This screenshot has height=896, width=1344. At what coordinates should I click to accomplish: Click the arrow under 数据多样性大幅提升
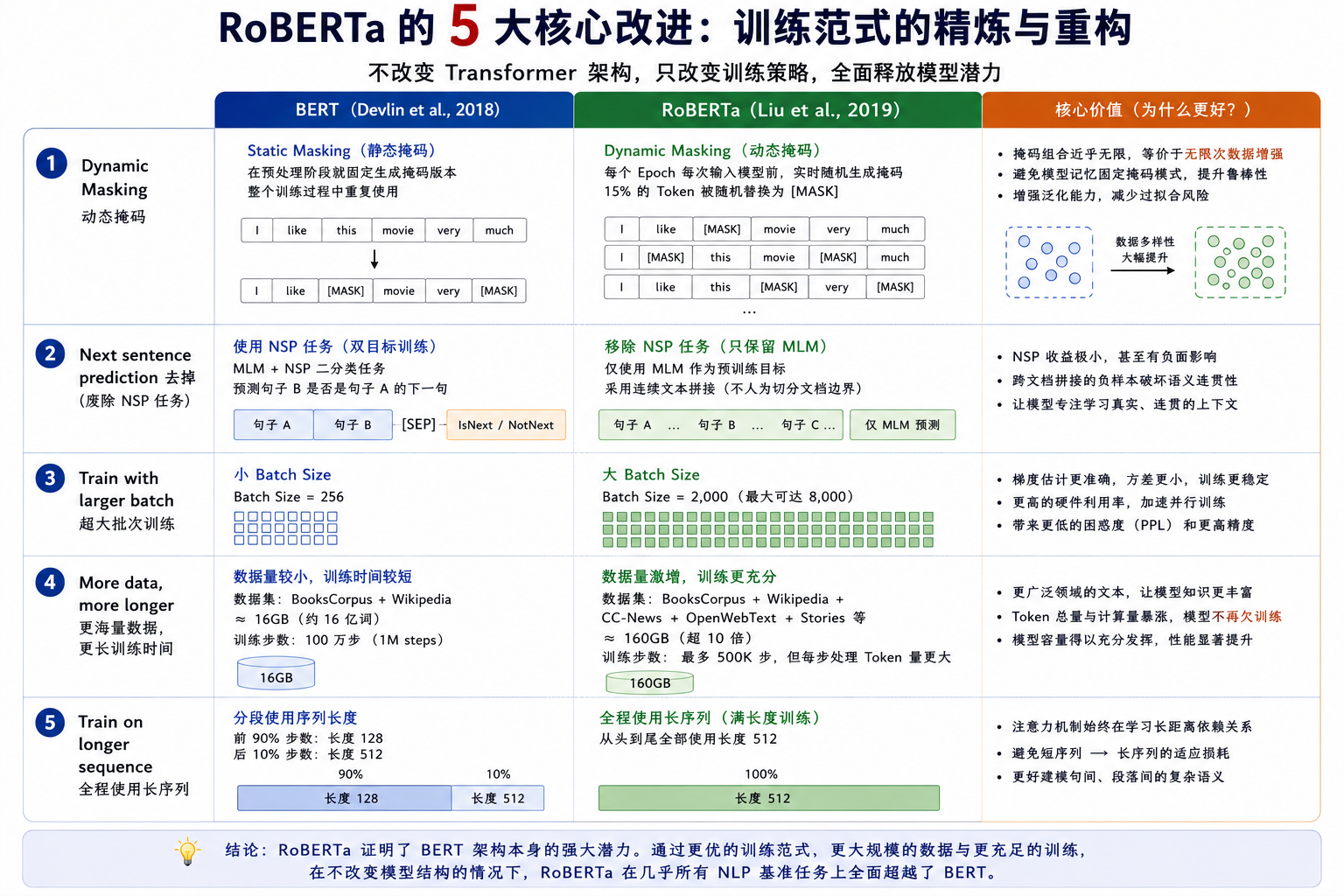coord(1144,270)
